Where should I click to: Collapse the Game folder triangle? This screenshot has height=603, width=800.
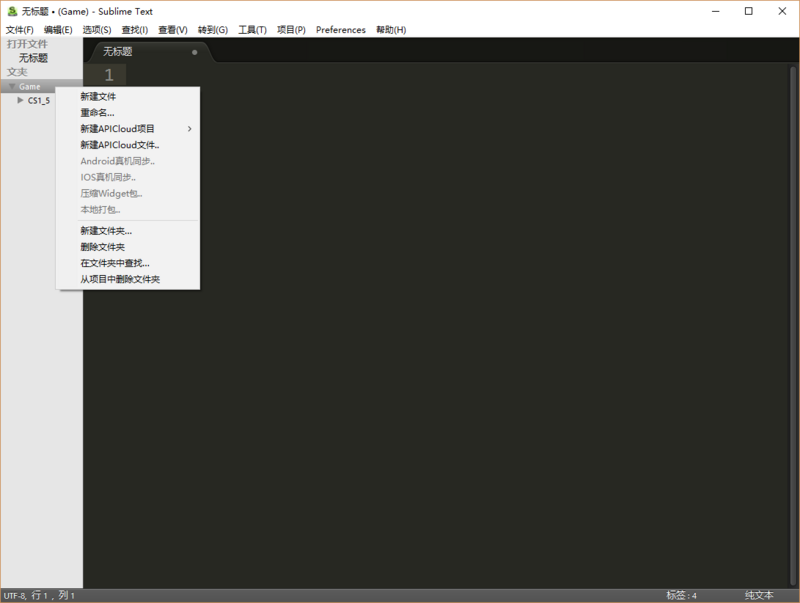pos(12,86)
